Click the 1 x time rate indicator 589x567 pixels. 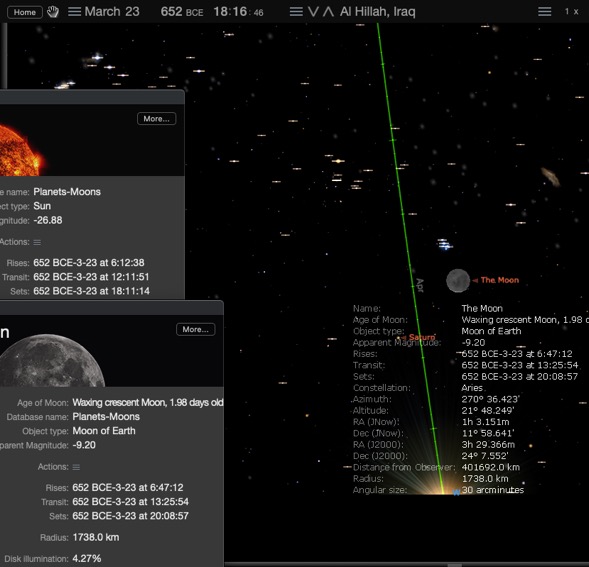pos(571,12)
